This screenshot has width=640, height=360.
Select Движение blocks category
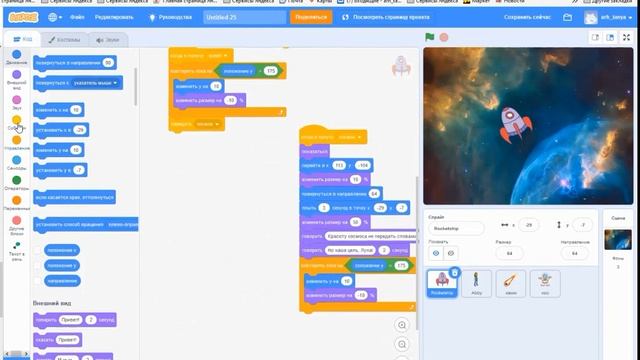(17, 57)
